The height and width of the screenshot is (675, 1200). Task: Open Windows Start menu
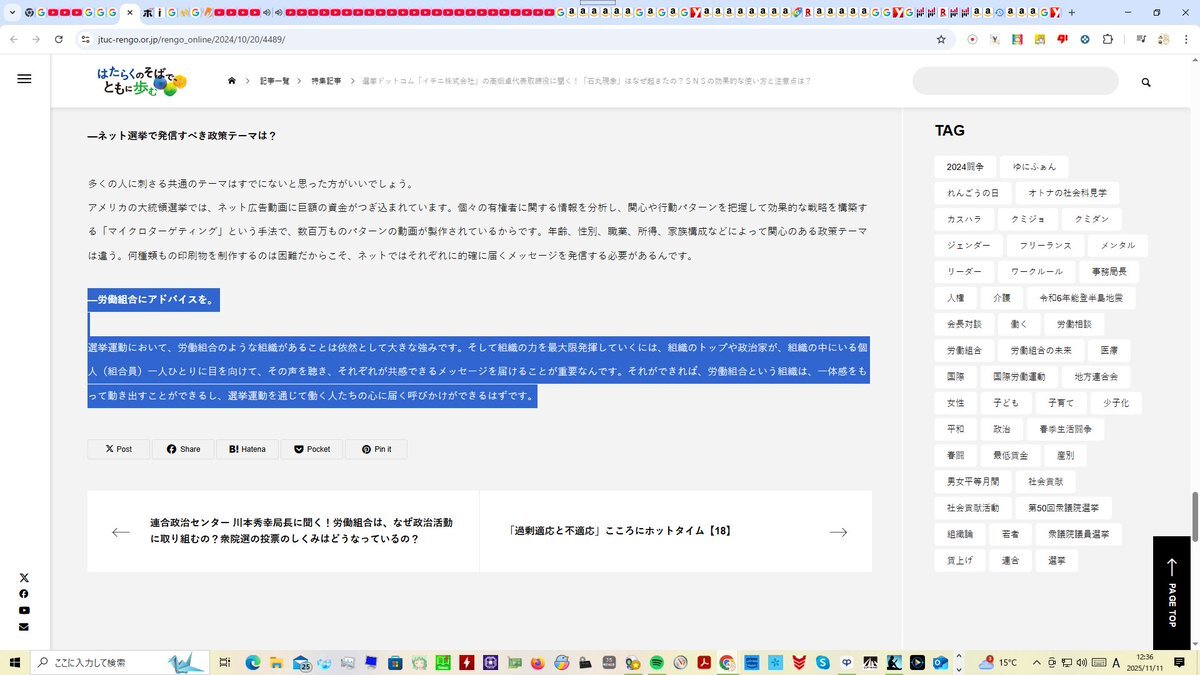[15, 662]
